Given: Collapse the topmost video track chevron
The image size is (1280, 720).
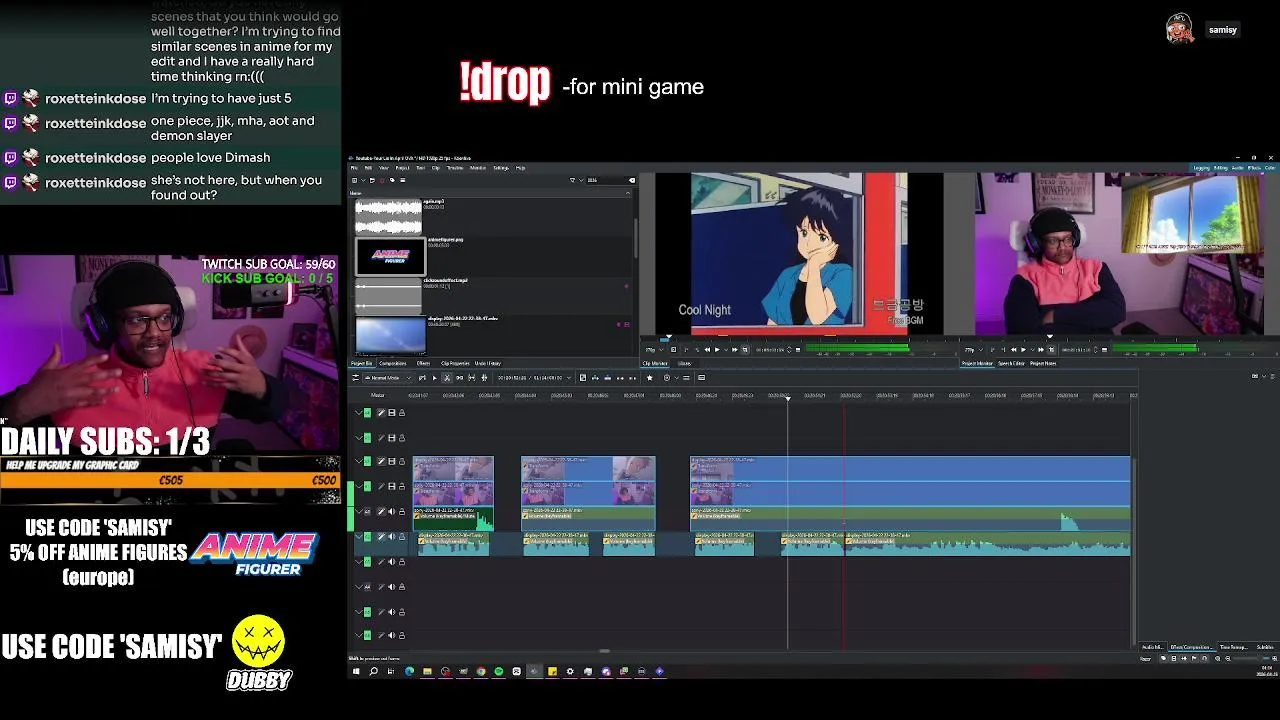Looking at the screenshot, I should [x=359, y=412].
